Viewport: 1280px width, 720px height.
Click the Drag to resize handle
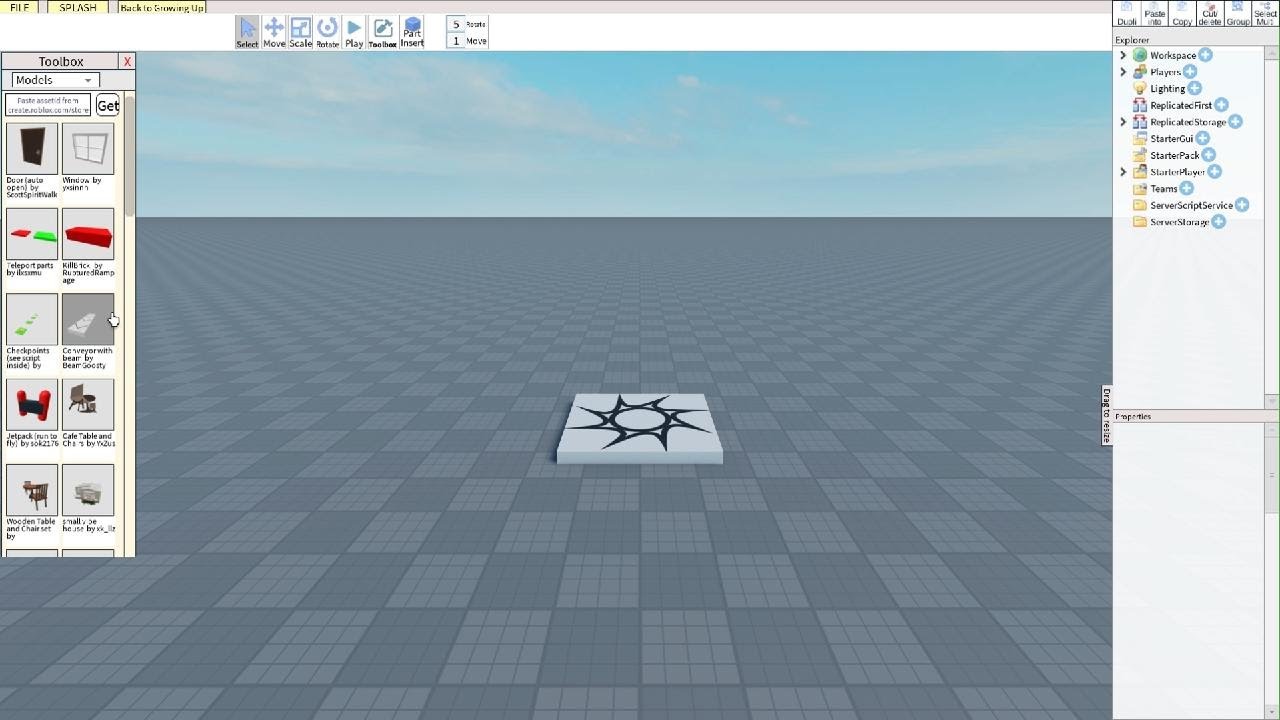coord(1107,415)
